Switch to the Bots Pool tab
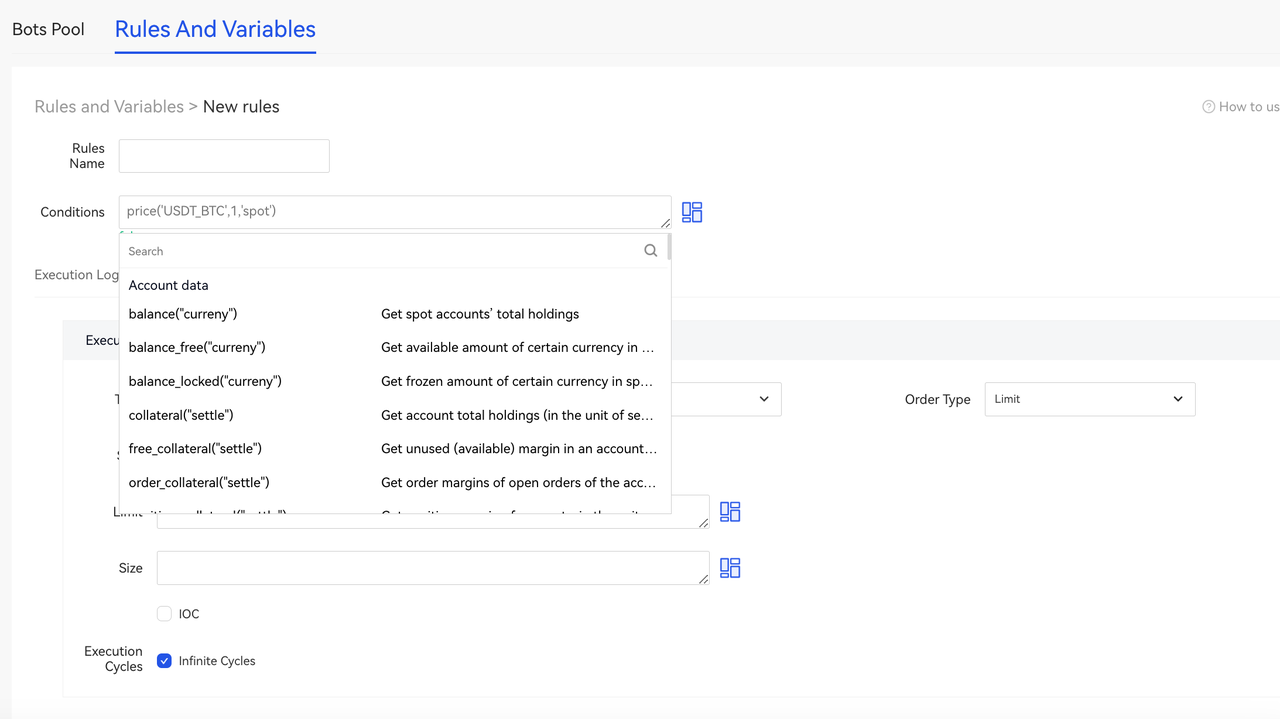The height and width of the screenshot is (719, 1280). tap(48, 29)
